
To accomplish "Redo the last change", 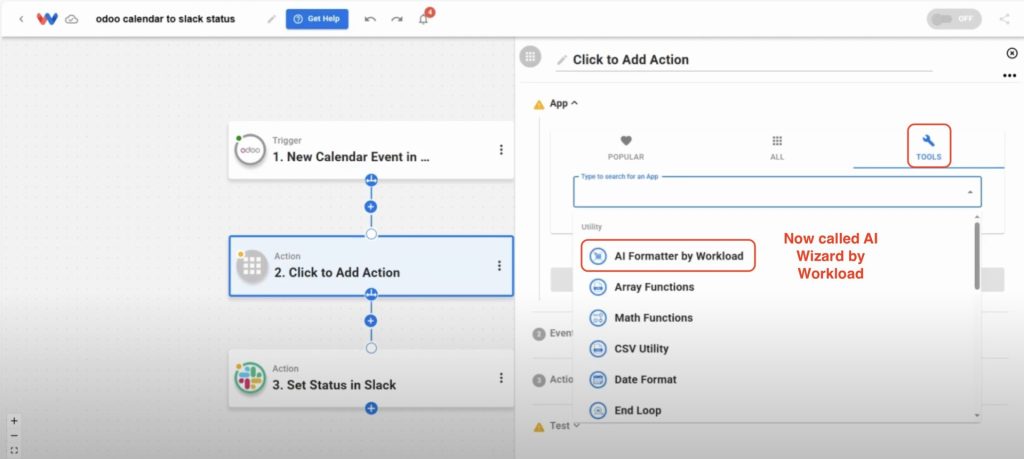I will [x=396, y=20].
